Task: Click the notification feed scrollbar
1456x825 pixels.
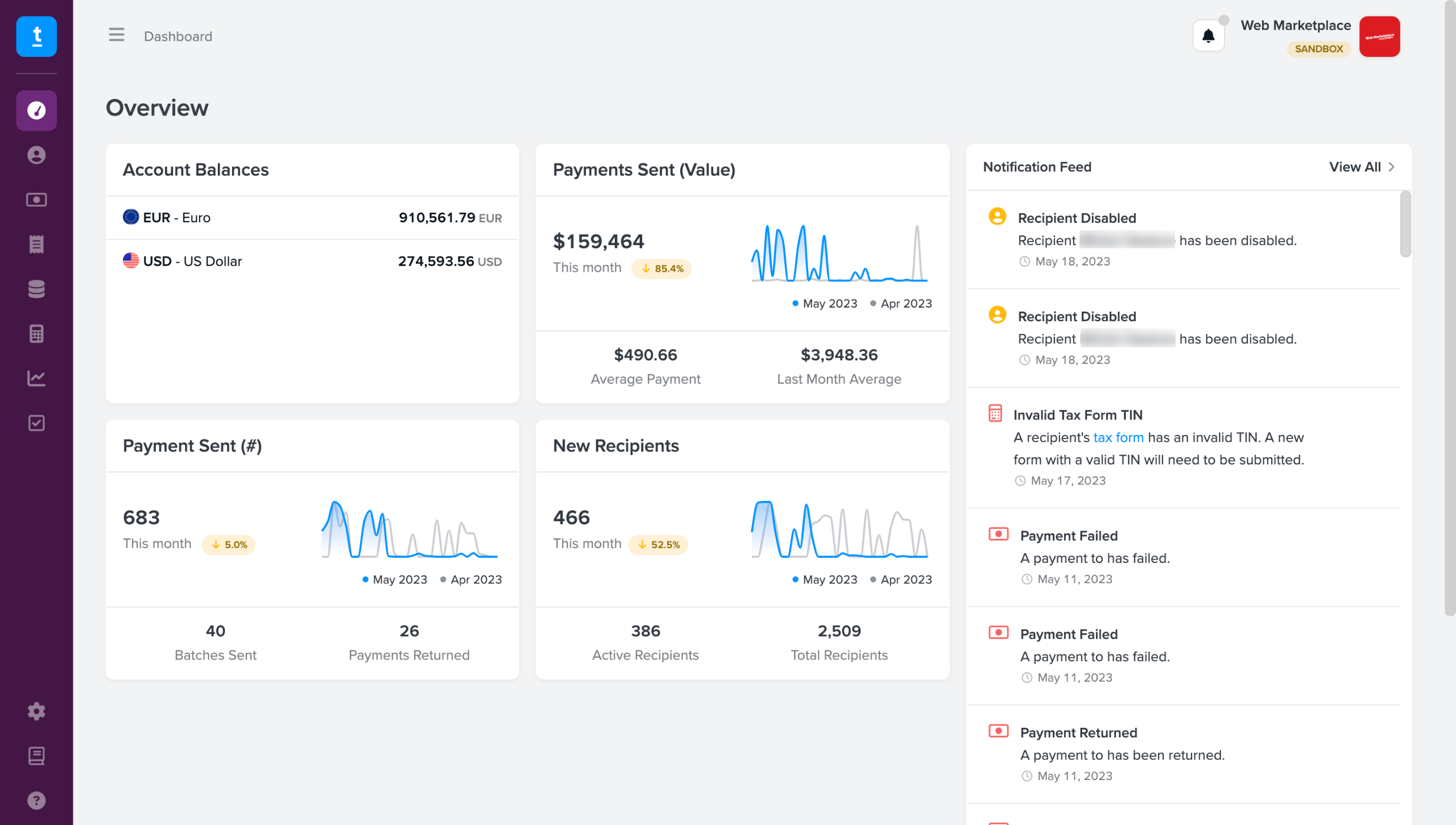Action: click(1405, 225)
